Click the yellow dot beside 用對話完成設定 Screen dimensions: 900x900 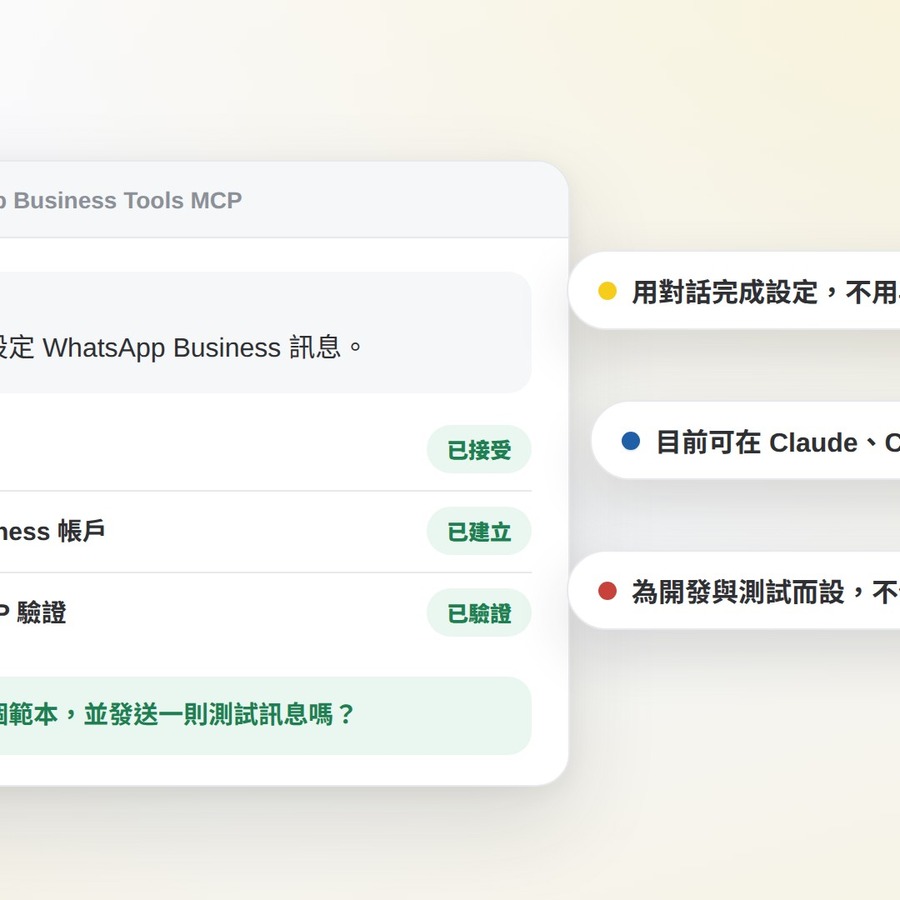(x=607, y=290)
